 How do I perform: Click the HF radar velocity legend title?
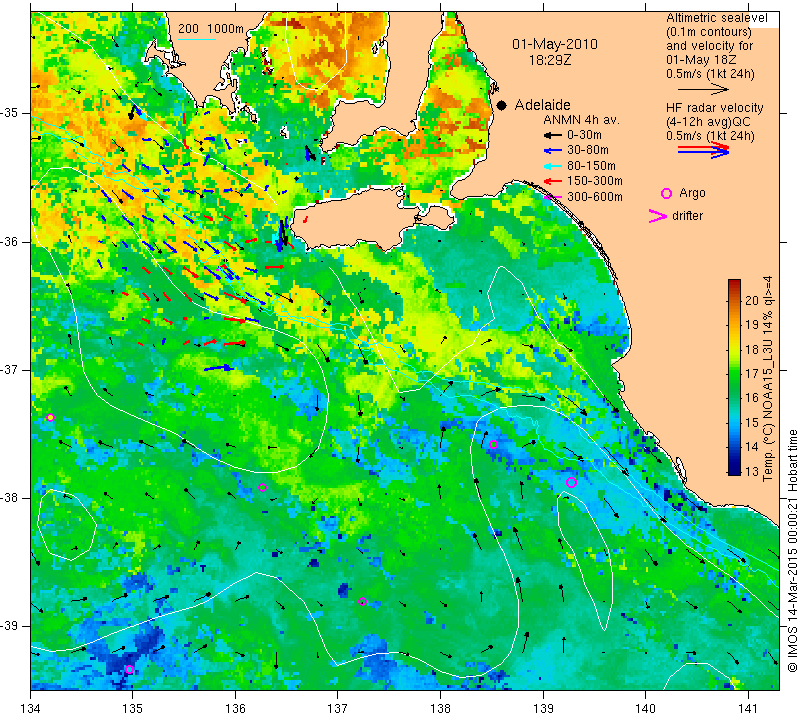point(715,108)
